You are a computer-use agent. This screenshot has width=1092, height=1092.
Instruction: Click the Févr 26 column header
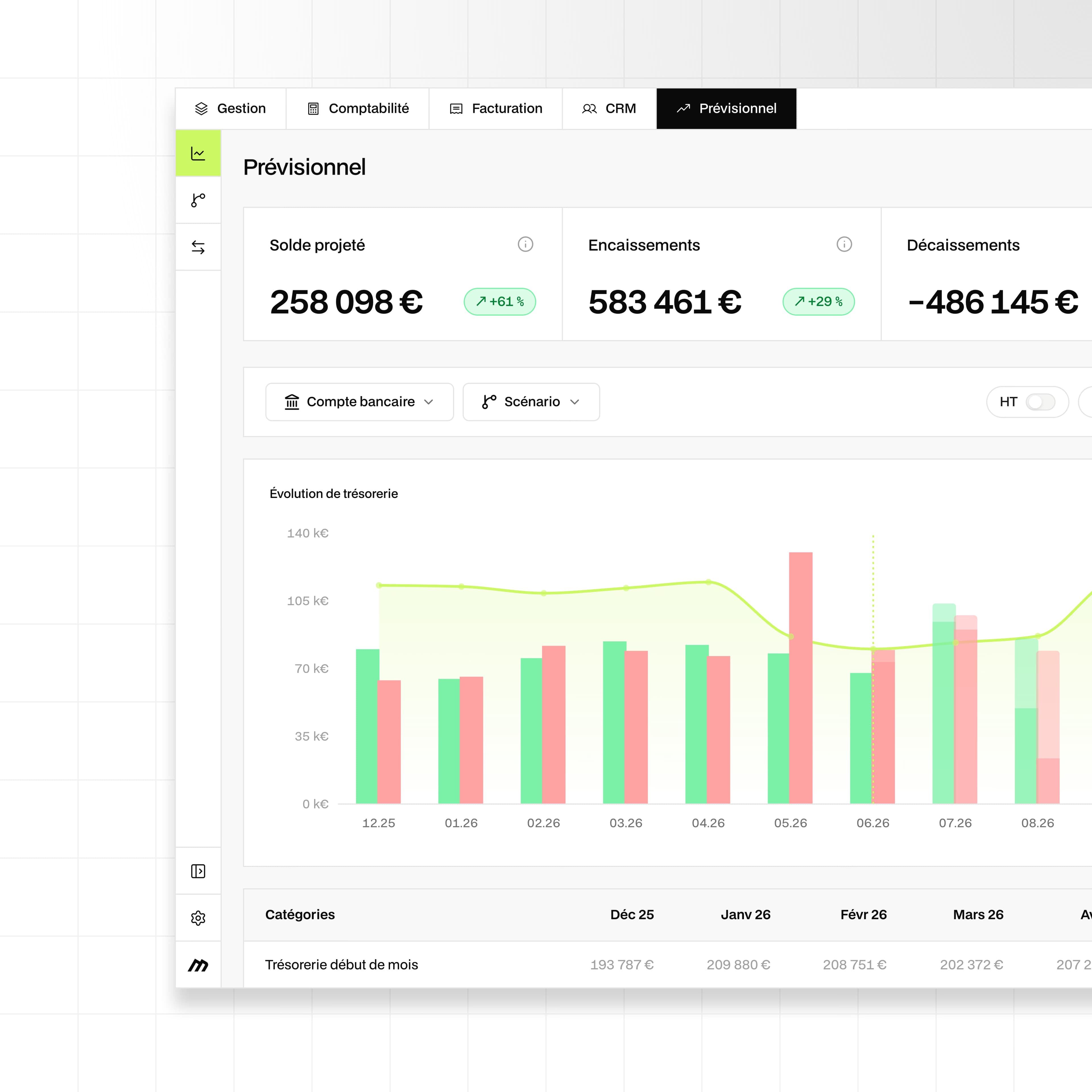864,915
